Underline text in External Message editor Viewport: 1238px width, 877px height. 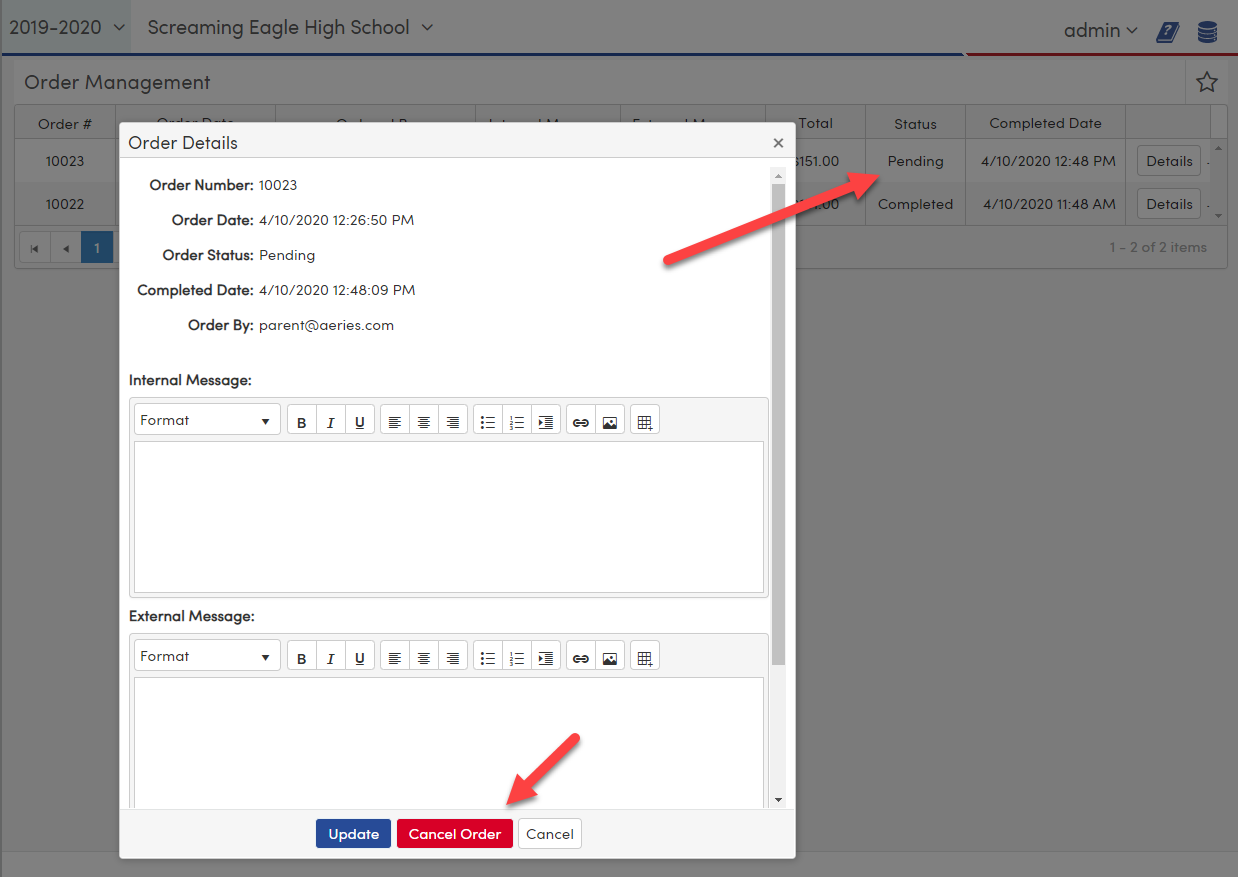pyautogui.click(x=360, y=658)
